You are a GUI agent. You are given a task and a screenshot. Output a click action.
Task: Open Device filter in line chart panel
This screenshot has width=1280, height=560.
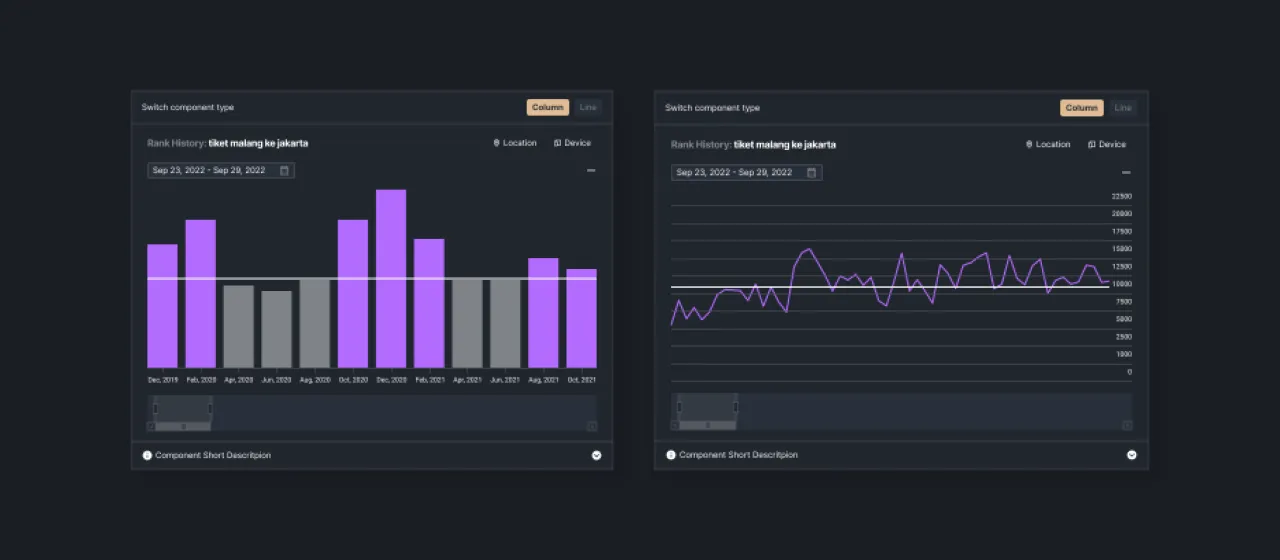[x=1106, y=144]
